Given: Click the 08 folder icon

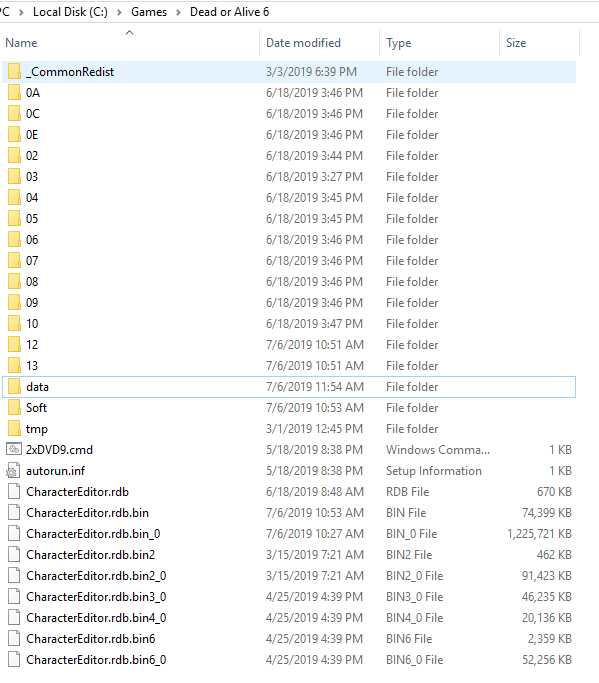Looking at the screenshot, I should click(x=14, y=281).
